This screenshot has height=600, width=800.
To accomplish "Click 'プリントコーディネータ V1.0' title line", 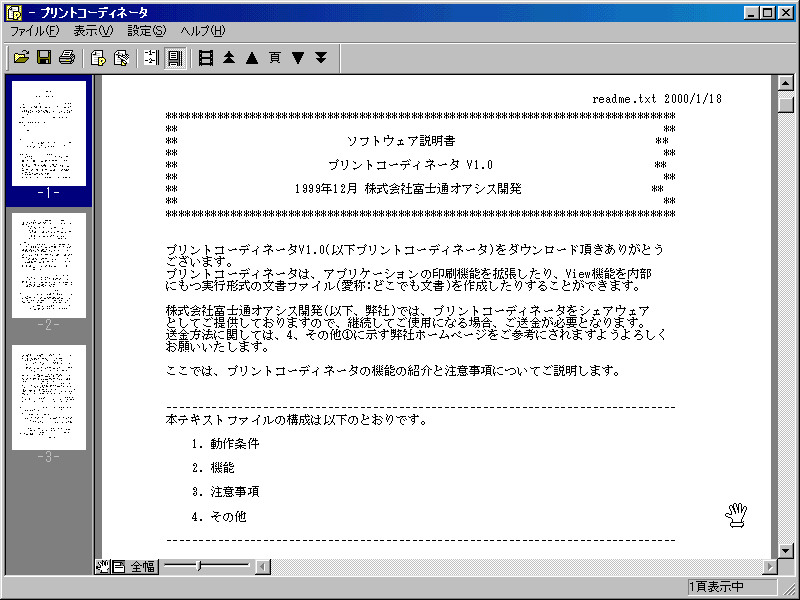I will click(x=411, y=165).
